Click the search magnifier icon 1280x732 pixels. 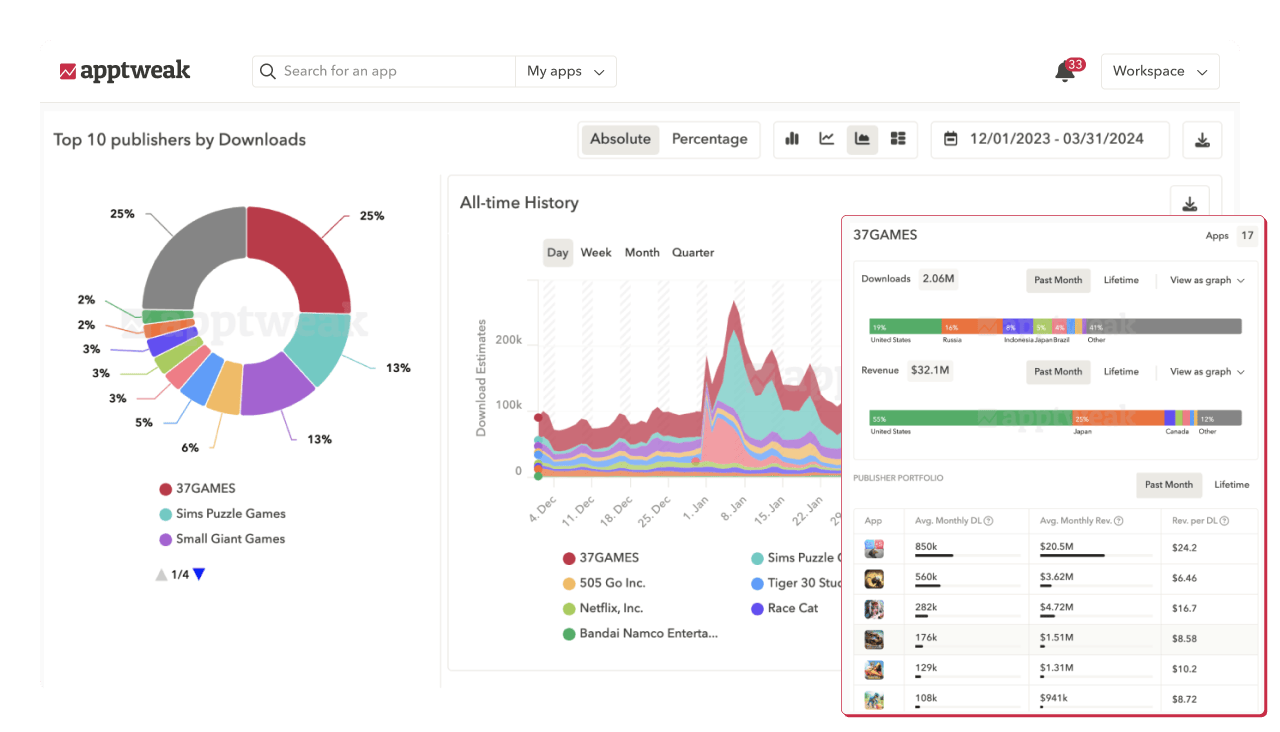click(x=267, y=71)
